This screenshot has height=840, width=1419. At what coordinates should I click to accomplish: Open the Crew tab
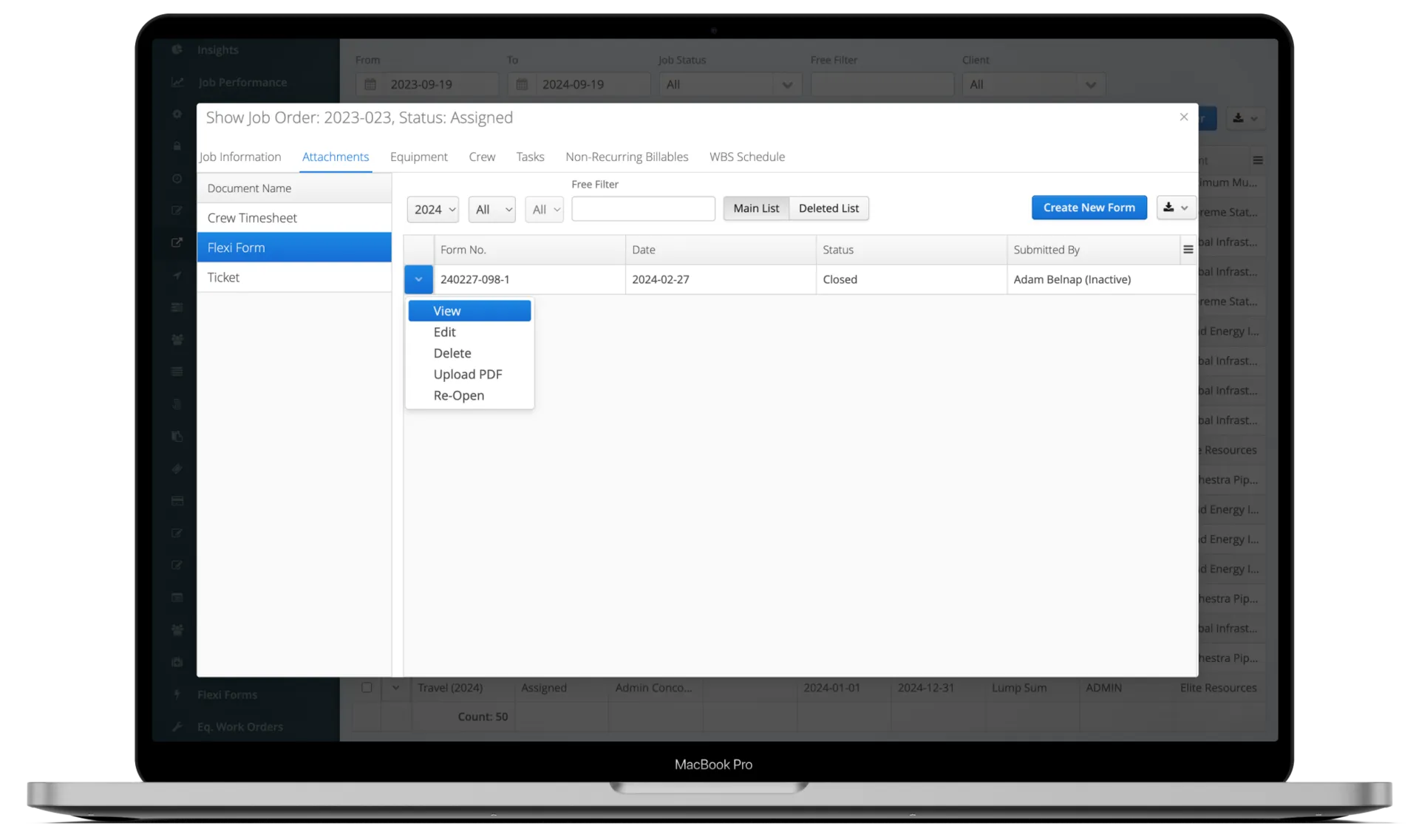tap(482, 157)
